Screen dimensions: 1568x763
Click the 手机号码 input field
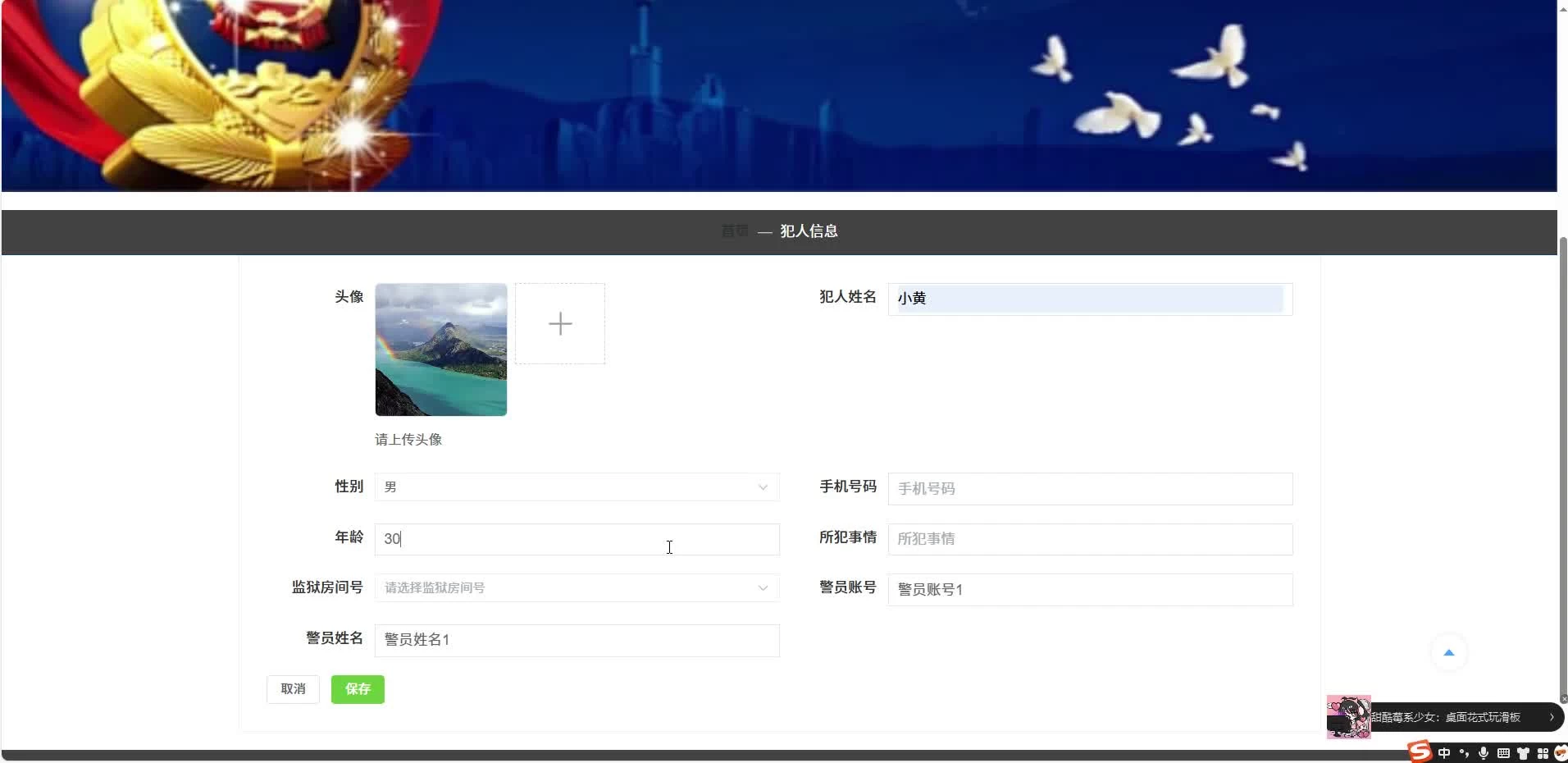tap(1090, 489)
